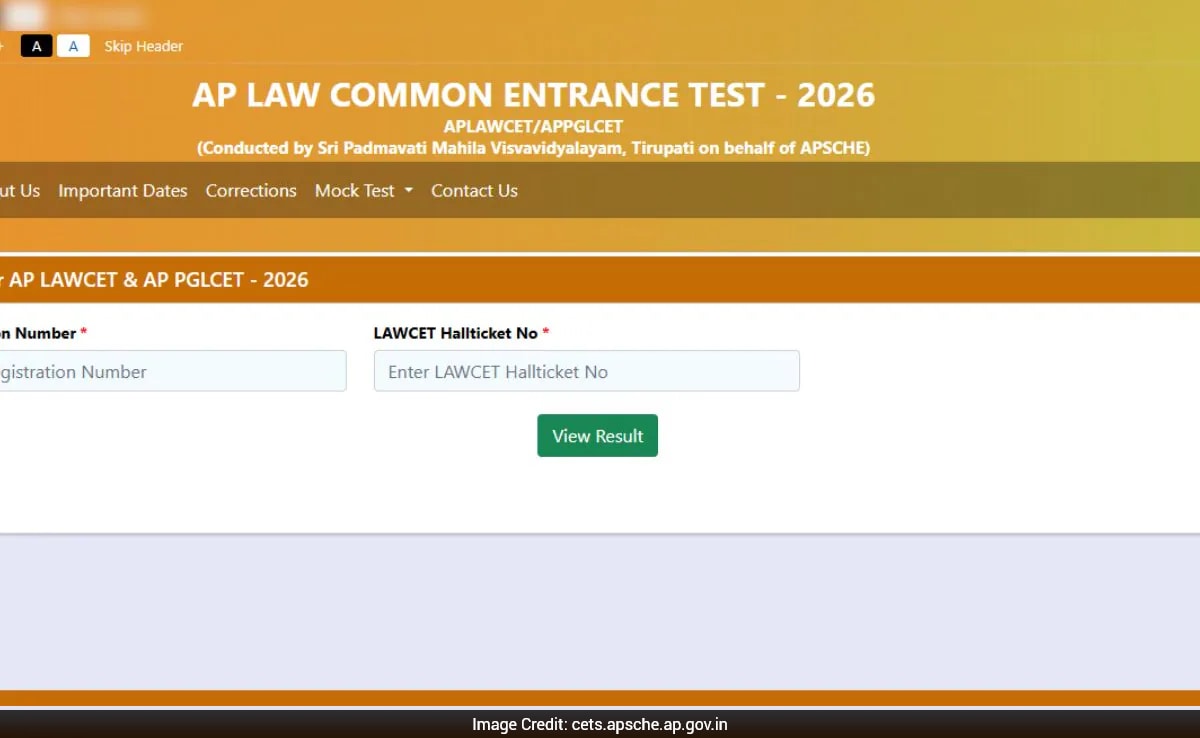The image size is (1200, 738).
Task: Open the Contact Us menu item
Action: 474,190
